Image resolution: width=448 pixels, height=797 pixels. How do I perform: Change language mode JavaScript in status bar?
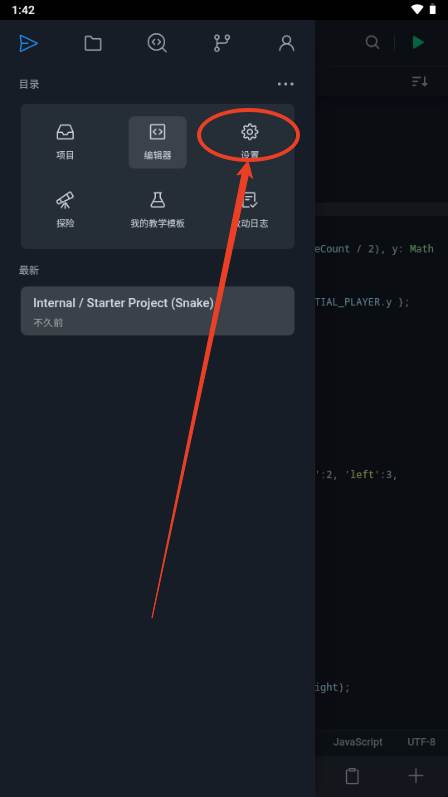[x=357, y=742]
